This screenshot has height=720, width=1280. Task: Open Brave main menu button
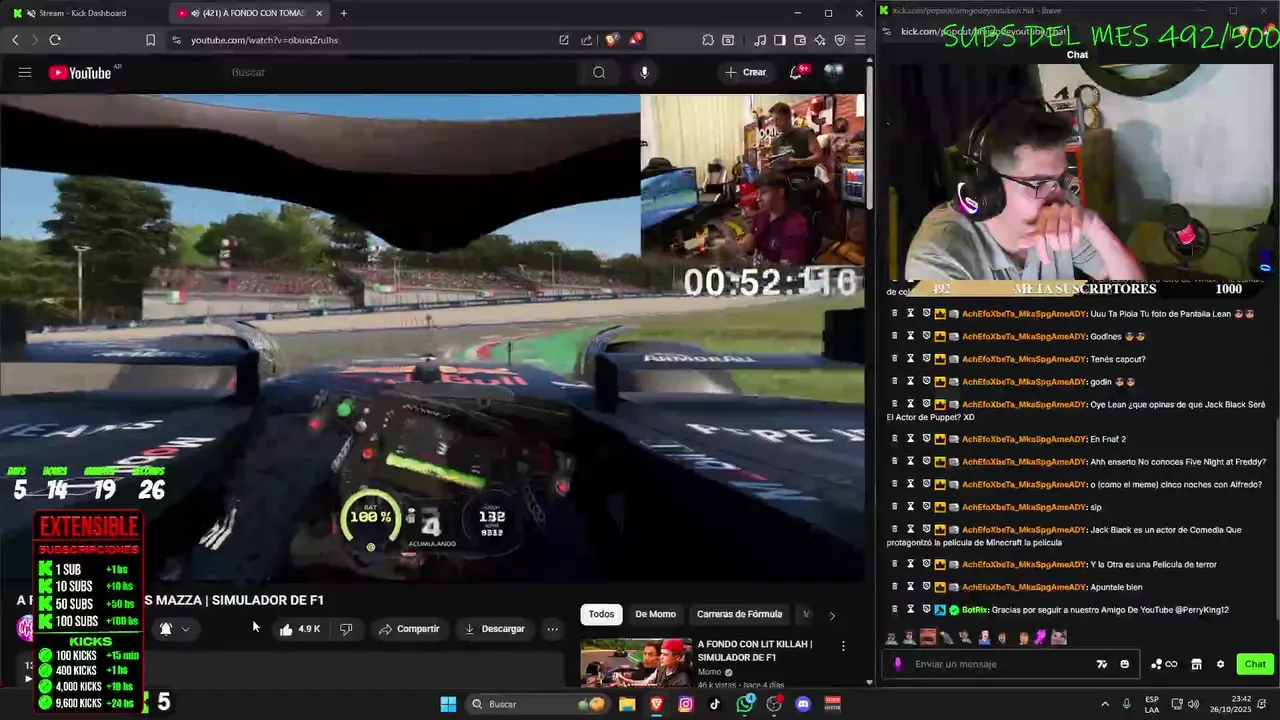[x=859, y=40]
